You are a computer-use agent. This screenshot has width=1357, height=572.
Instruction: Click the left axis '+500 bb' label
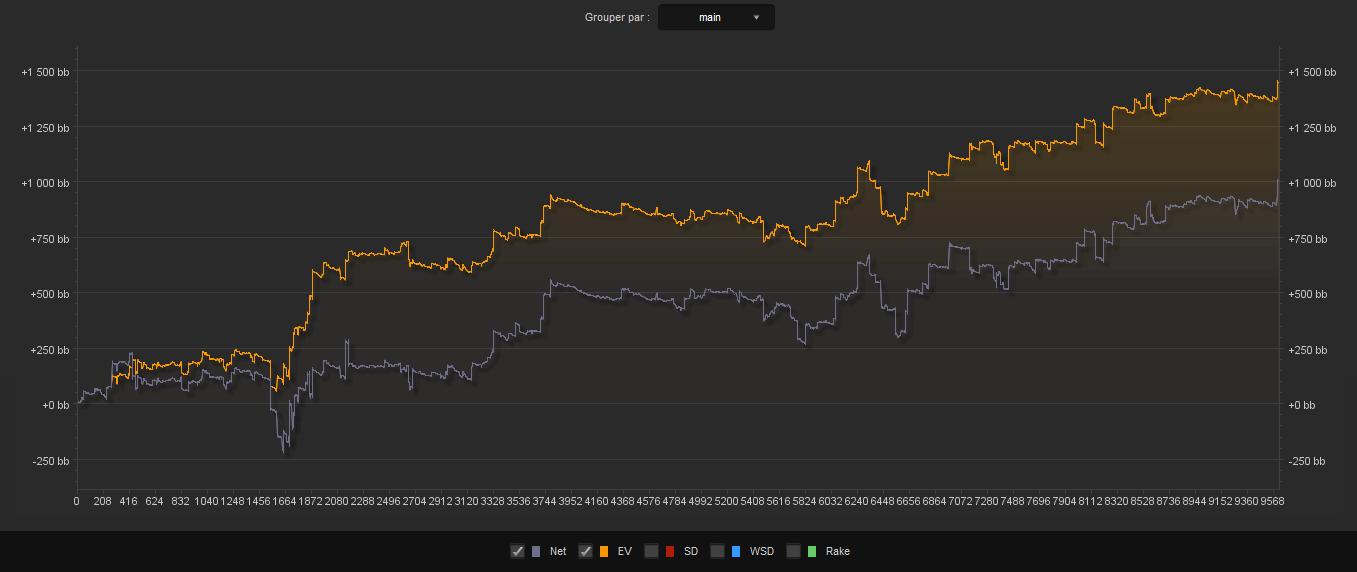[x=49, y=294]
